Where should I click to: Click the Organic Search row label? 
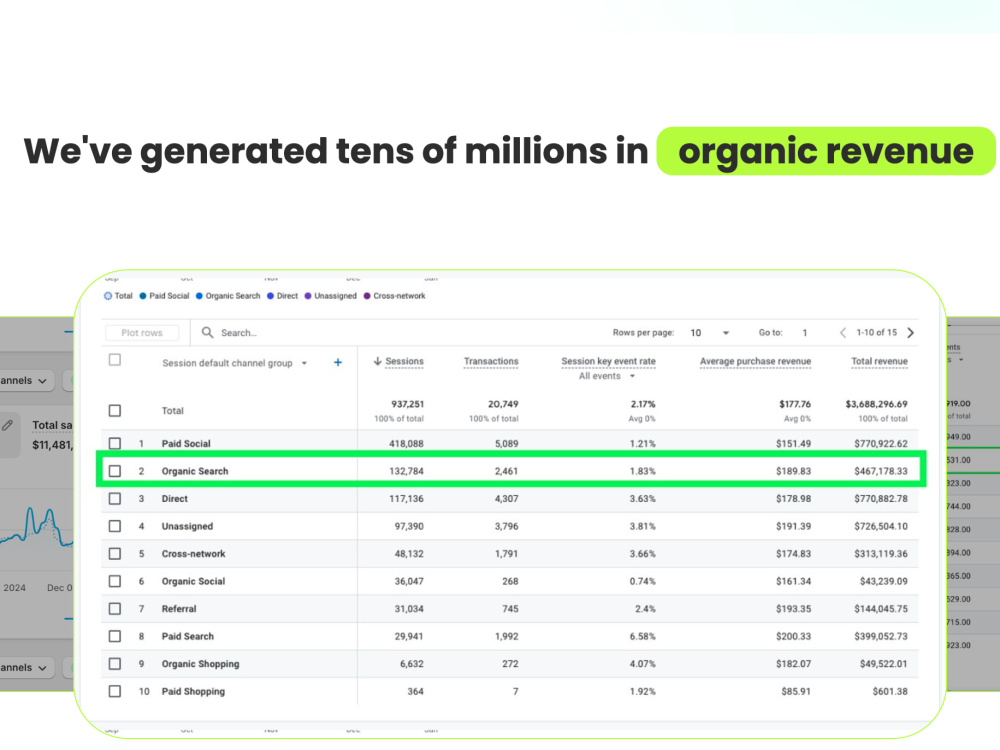[x=195, y=471]
